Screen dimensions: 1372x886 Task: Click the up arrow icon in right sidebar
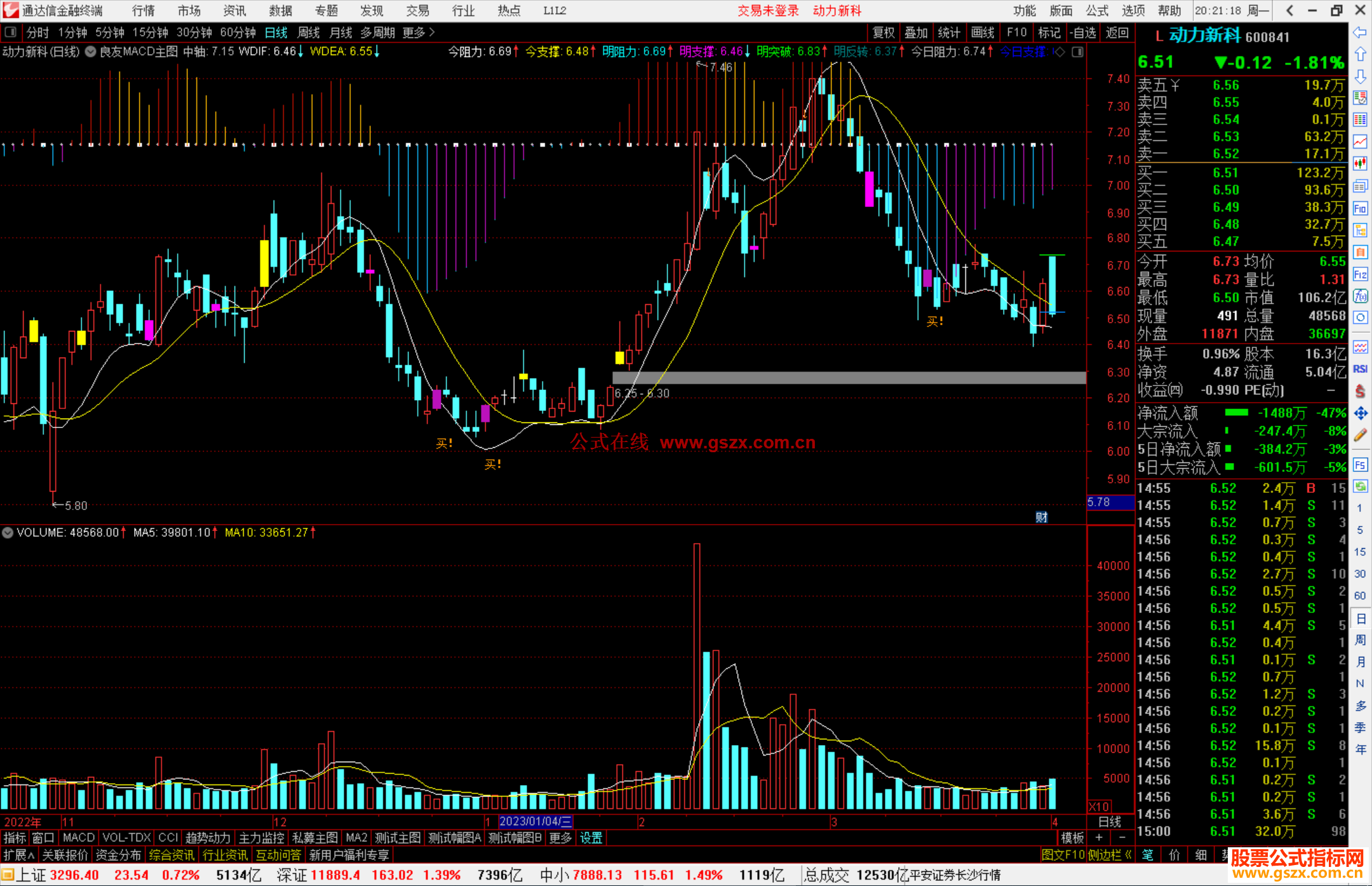1360,55
